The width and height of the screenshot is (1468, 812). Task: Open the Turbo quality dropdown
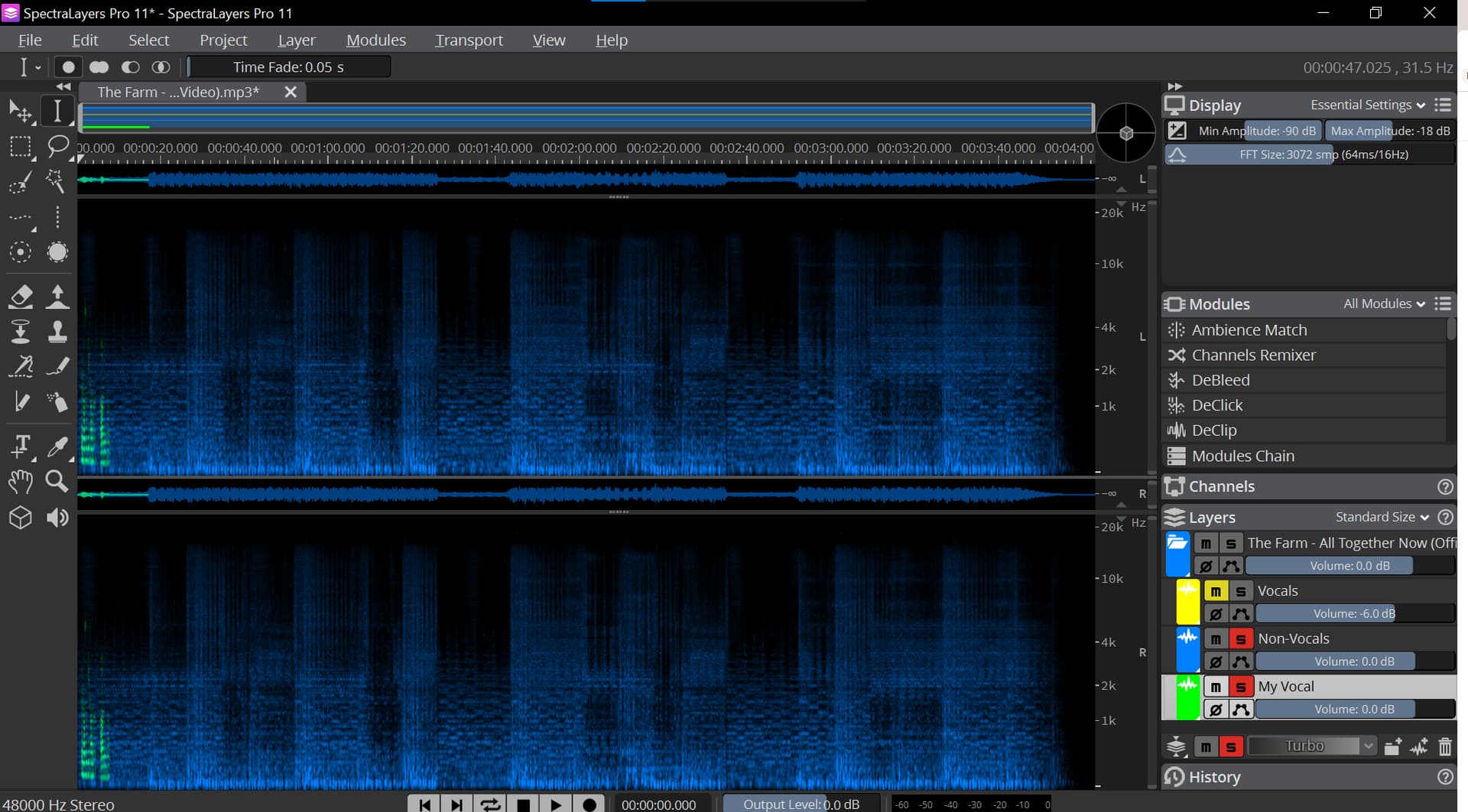tap(1312, 746)
